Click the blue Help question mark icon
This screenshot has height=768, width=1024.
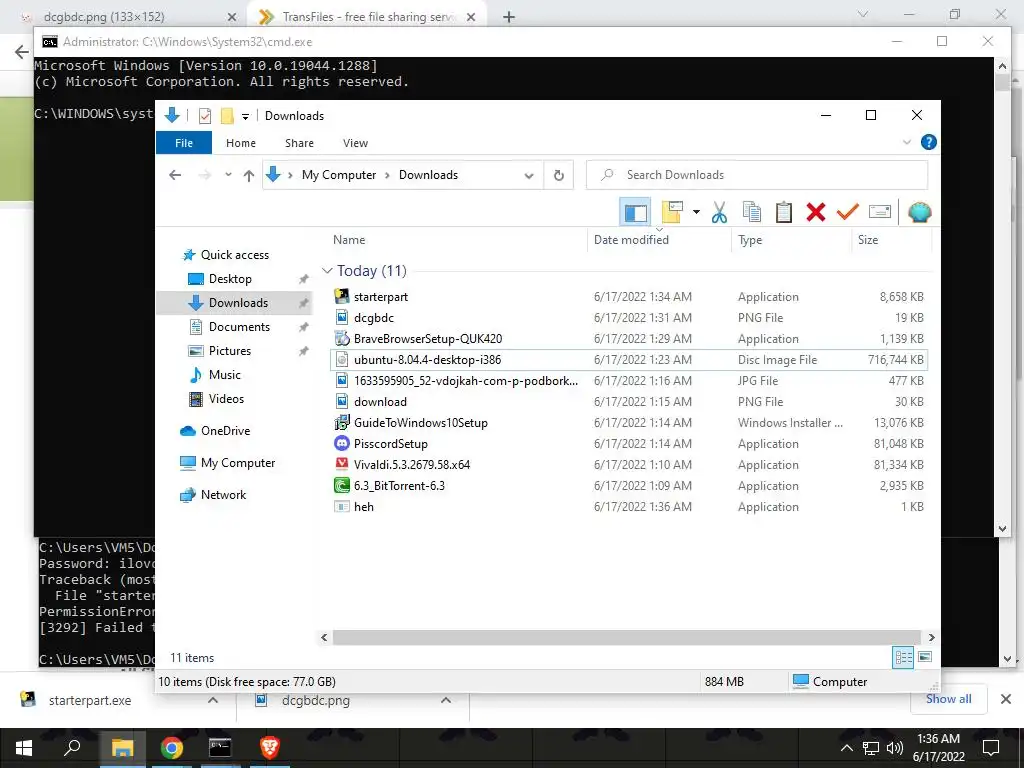tap(929, 142)
